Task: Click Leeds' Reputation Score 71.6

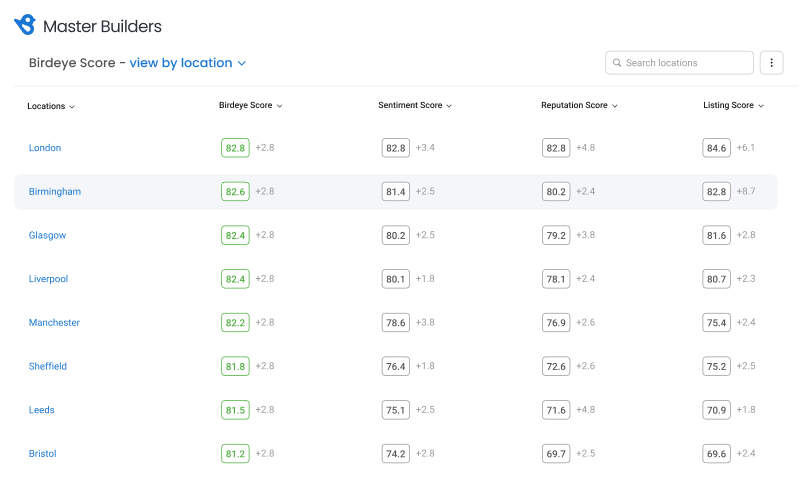Action: tap(556, 410)
